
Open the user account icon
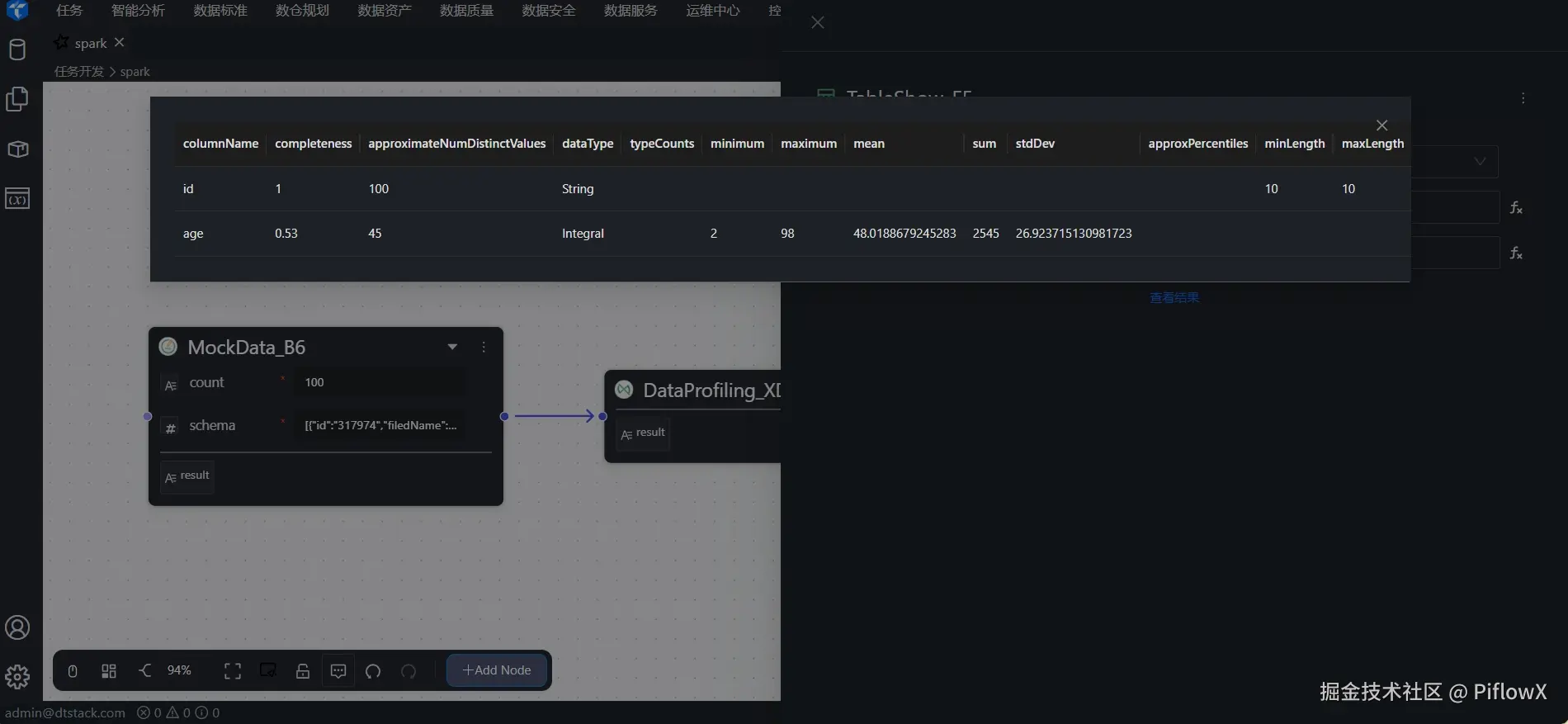[x=17, y=628]
